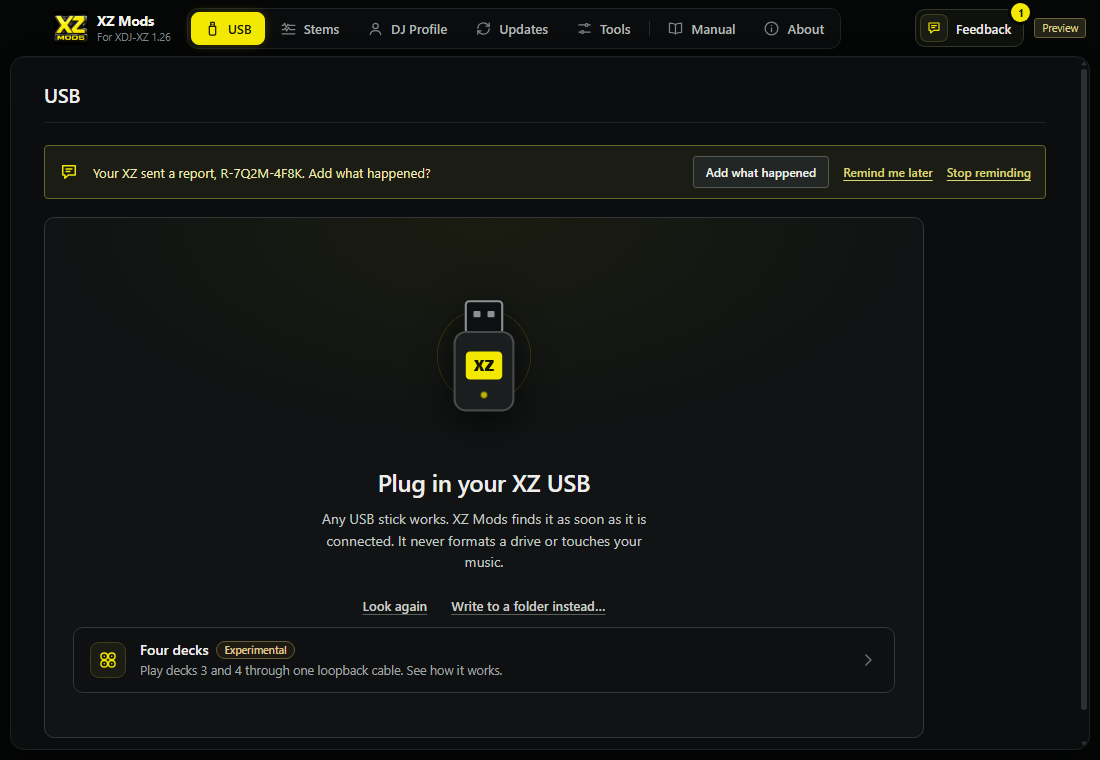Click the Look again link

coord(394,606)
